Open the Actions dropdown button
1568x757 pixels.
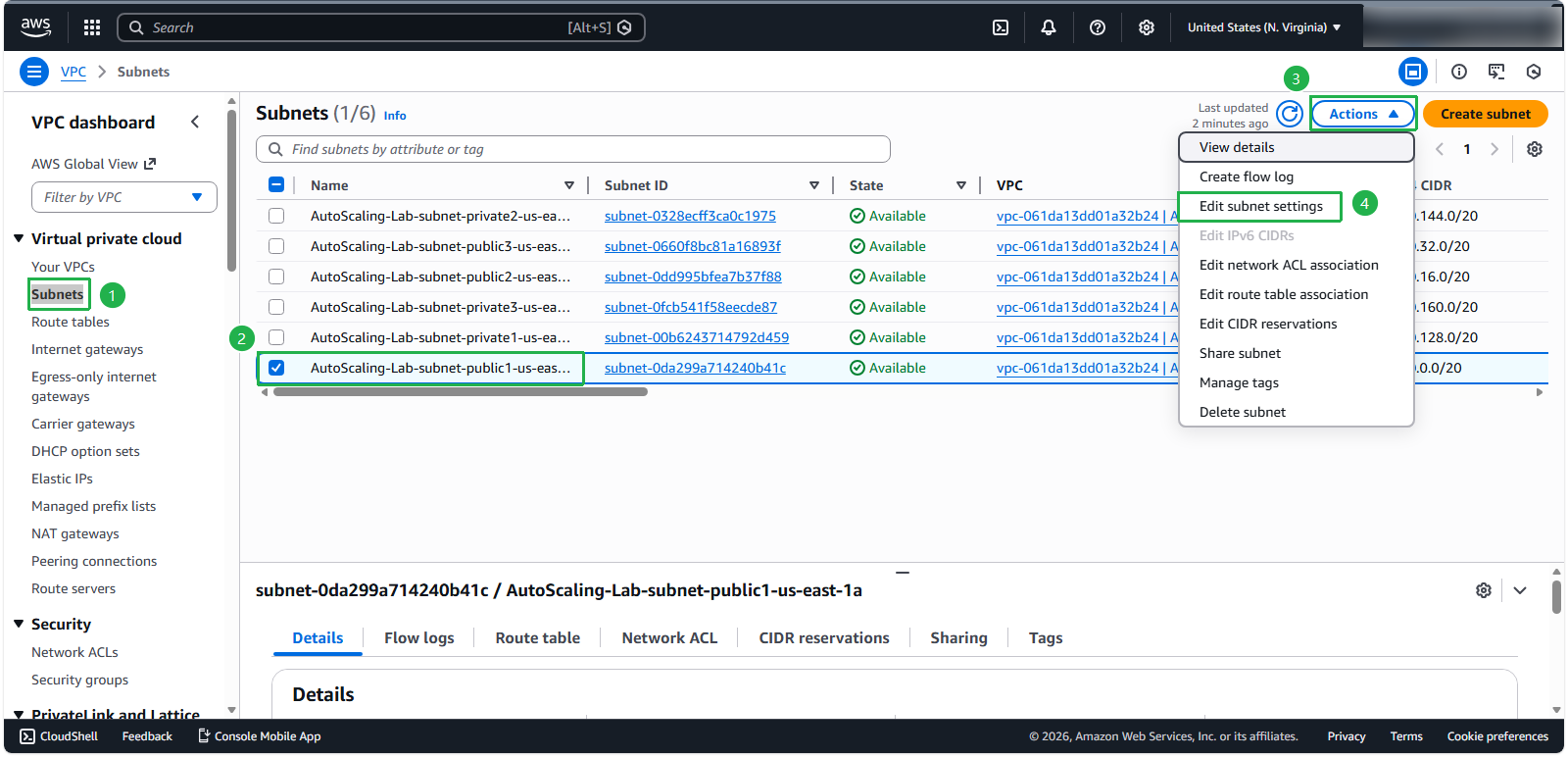(x=1363, y=114)
